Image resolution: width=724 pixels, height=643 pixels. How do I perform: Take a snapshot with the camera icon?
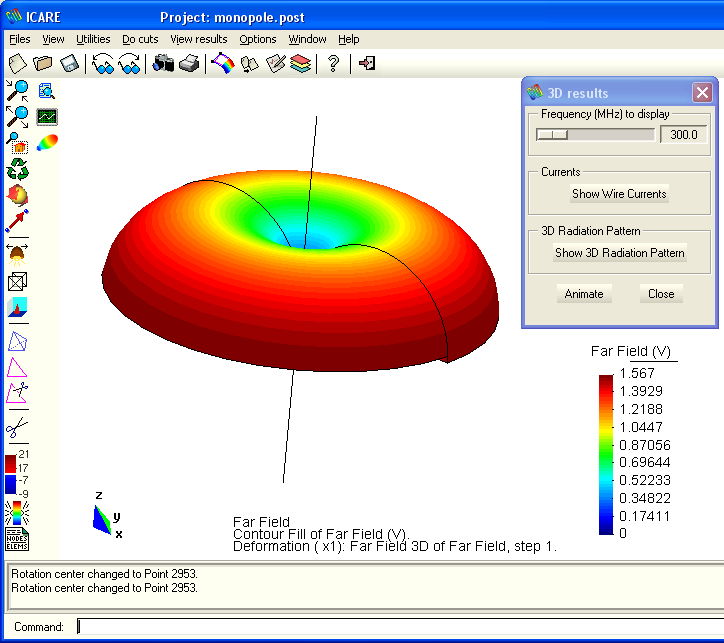[x=163, y=64]
